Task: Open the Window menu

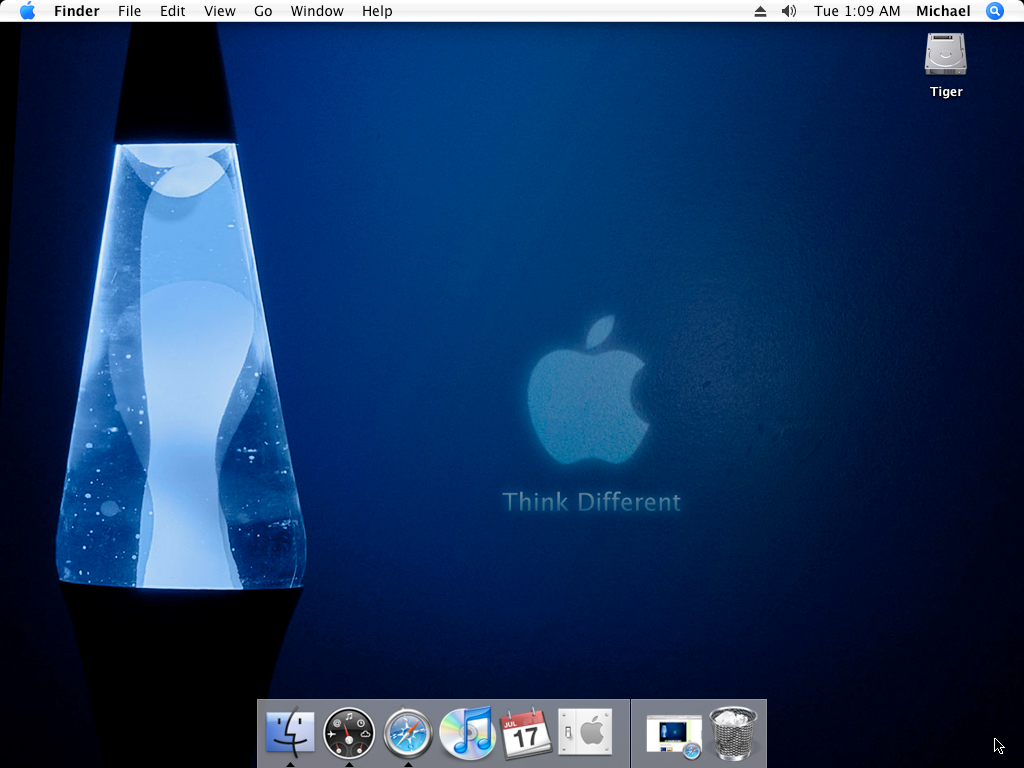Action: (317, 11)
